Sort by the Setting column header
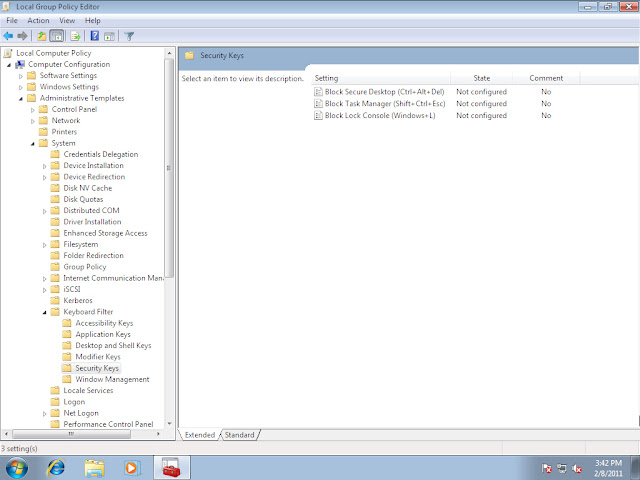640x480 pixels. (382, 78)
